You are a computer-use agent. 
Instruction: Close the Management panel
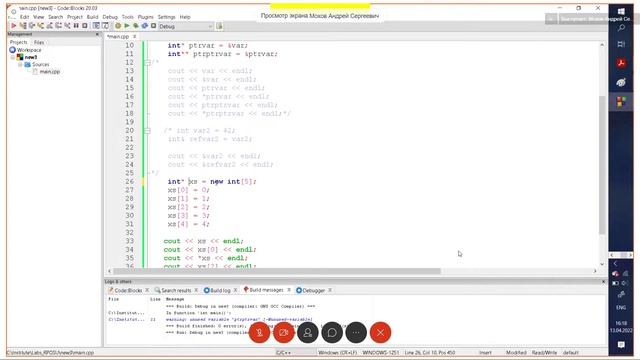click(97, 34)
